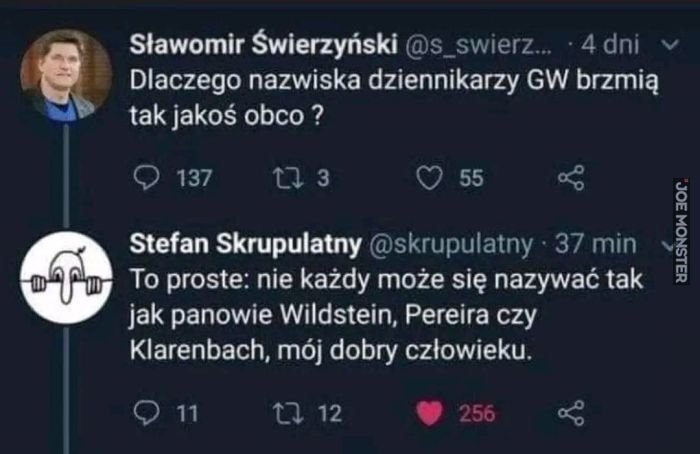Open the options chevron on Świerzyński's tweet

(x=668, y=44)
